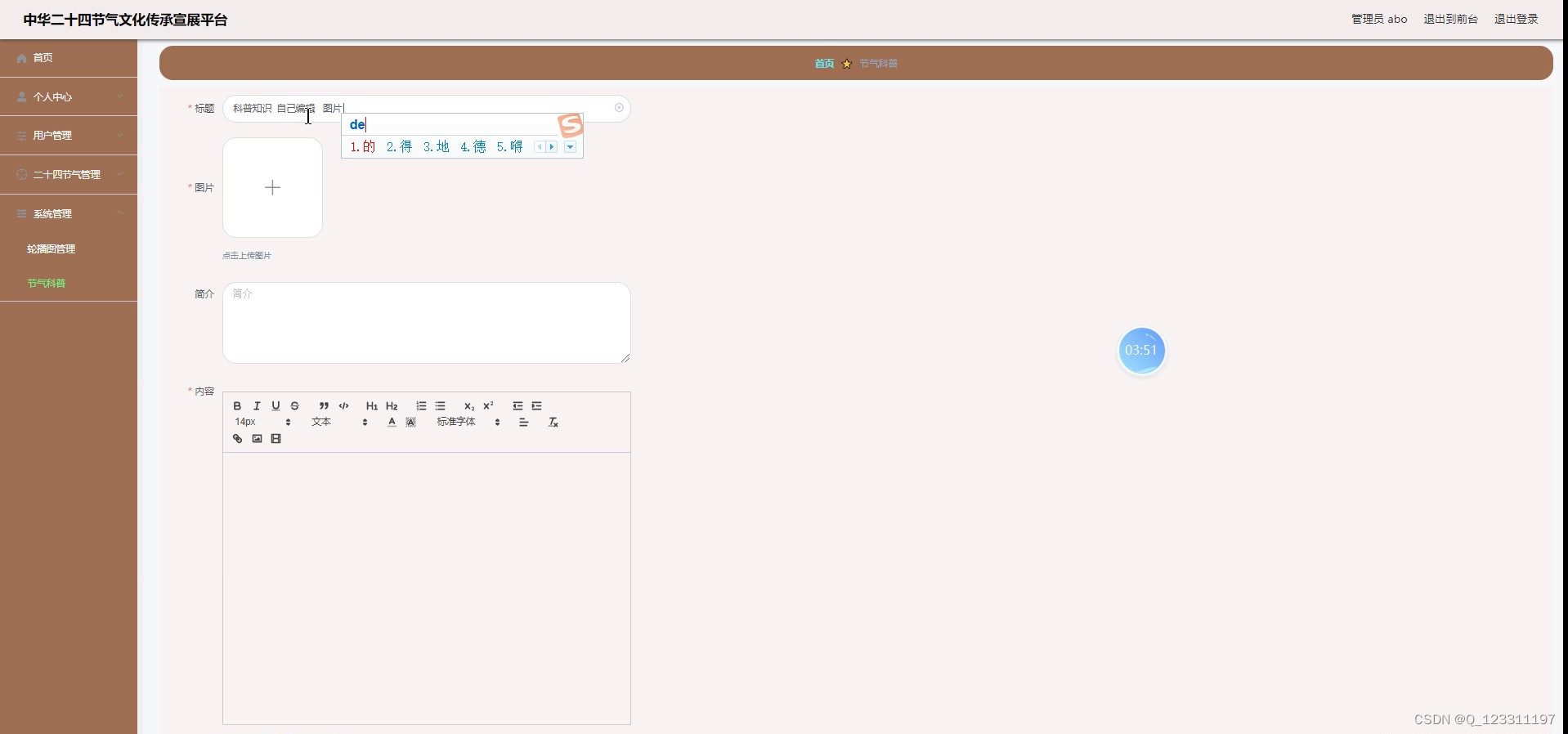Collapse the 系统管理 sidebar menu
Viewport: 1568px width, 734px height.
click(x=69, y=214)
